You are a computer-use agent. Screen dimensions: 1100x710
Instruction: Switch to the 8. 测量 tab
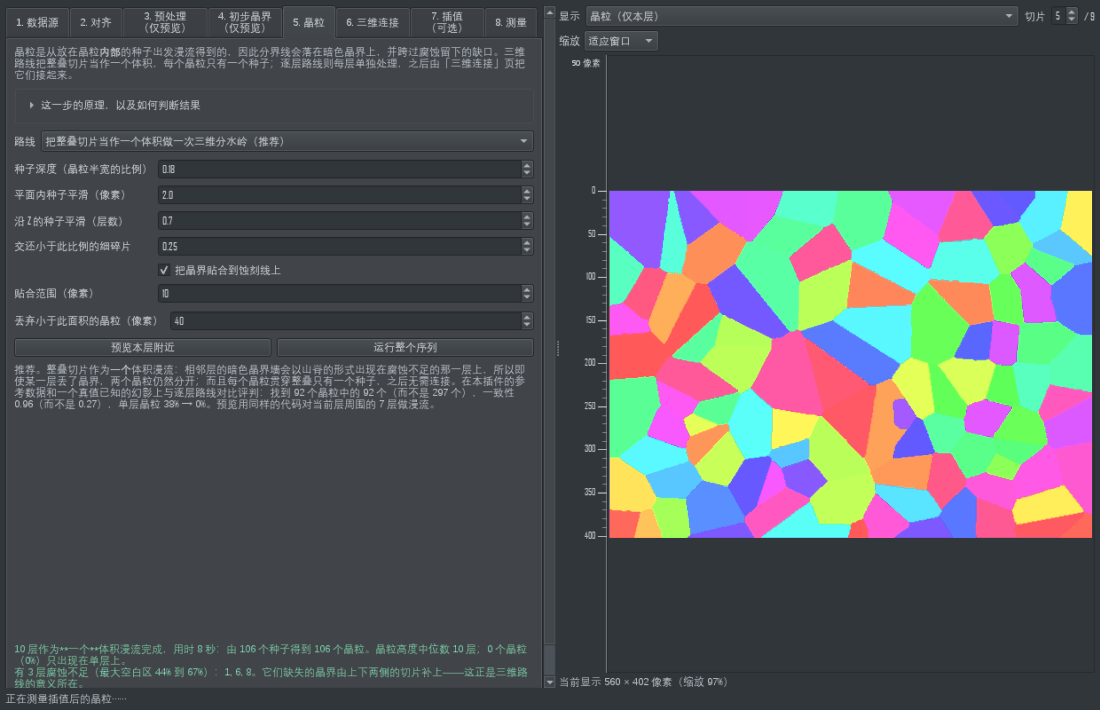(511, 22)
